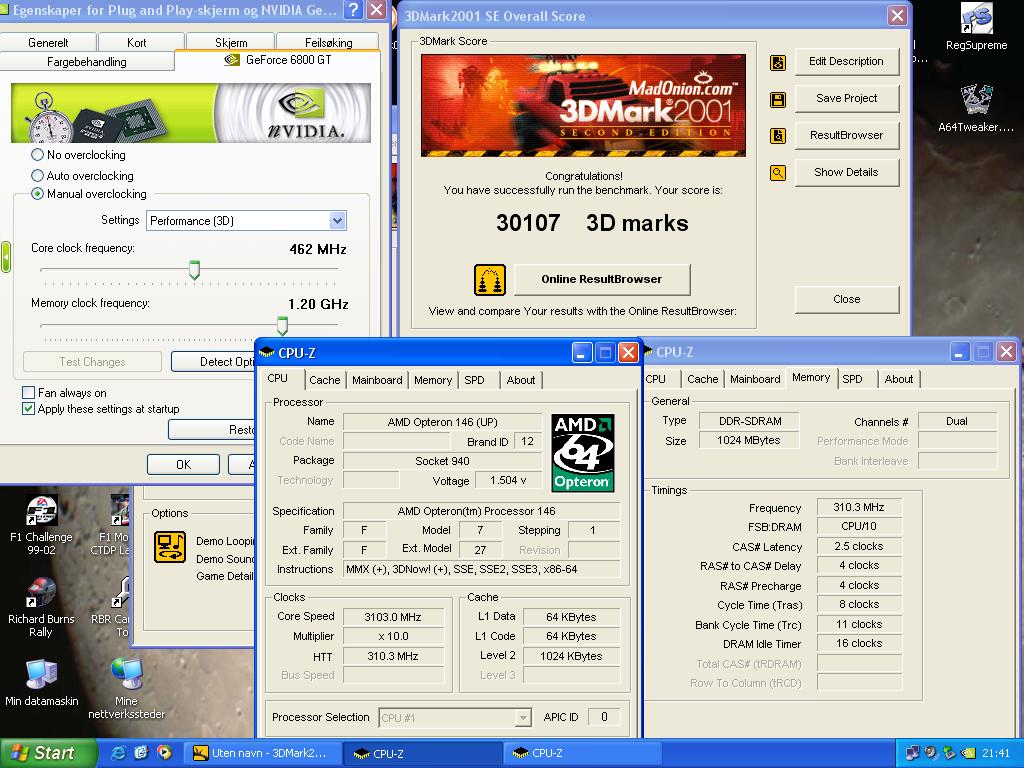Screen dimensions: 1024x768
Task: Click the Save Project floppy icon
Action: pos(778,99)
